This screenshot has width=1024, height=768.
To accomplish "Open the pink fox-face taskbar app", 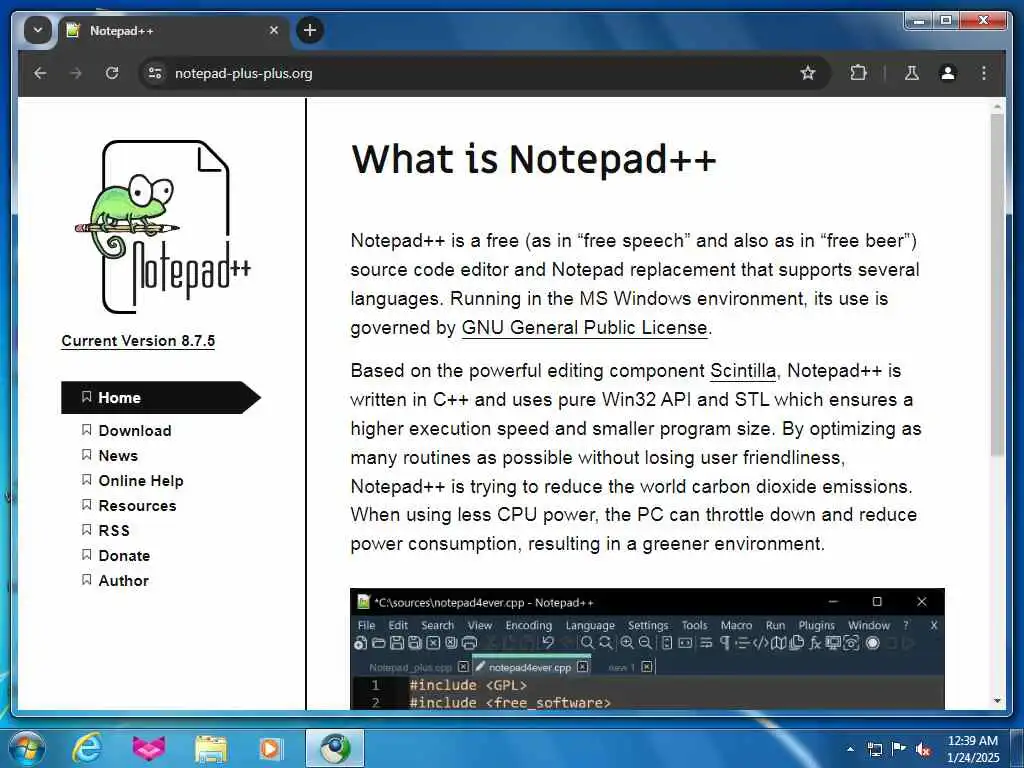I will click(x=149, y=748).
